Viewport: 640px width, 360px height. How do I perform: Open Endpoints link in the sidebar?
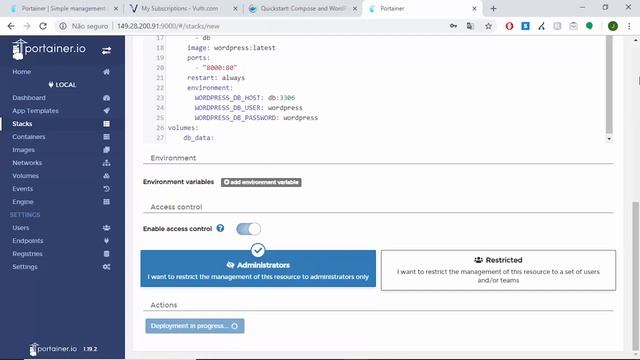pos(27,241)
